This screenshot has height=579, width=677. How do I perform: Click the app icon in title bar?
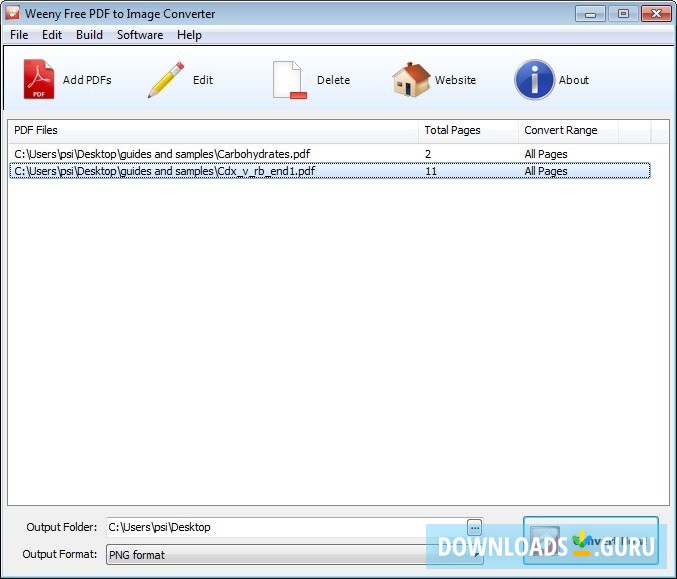[x=12, y=13]
